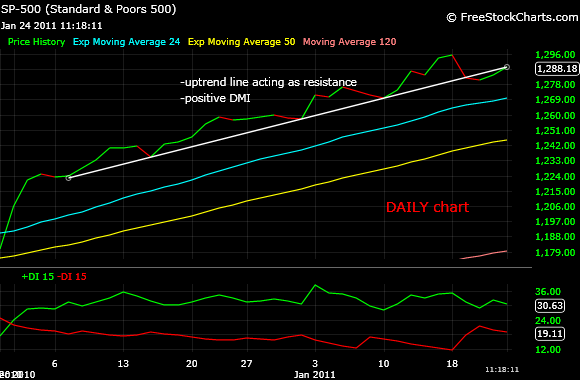580x380 pixels.
Task: Select the Exp Moving Average 24 legend label
Action: [127, 42]
